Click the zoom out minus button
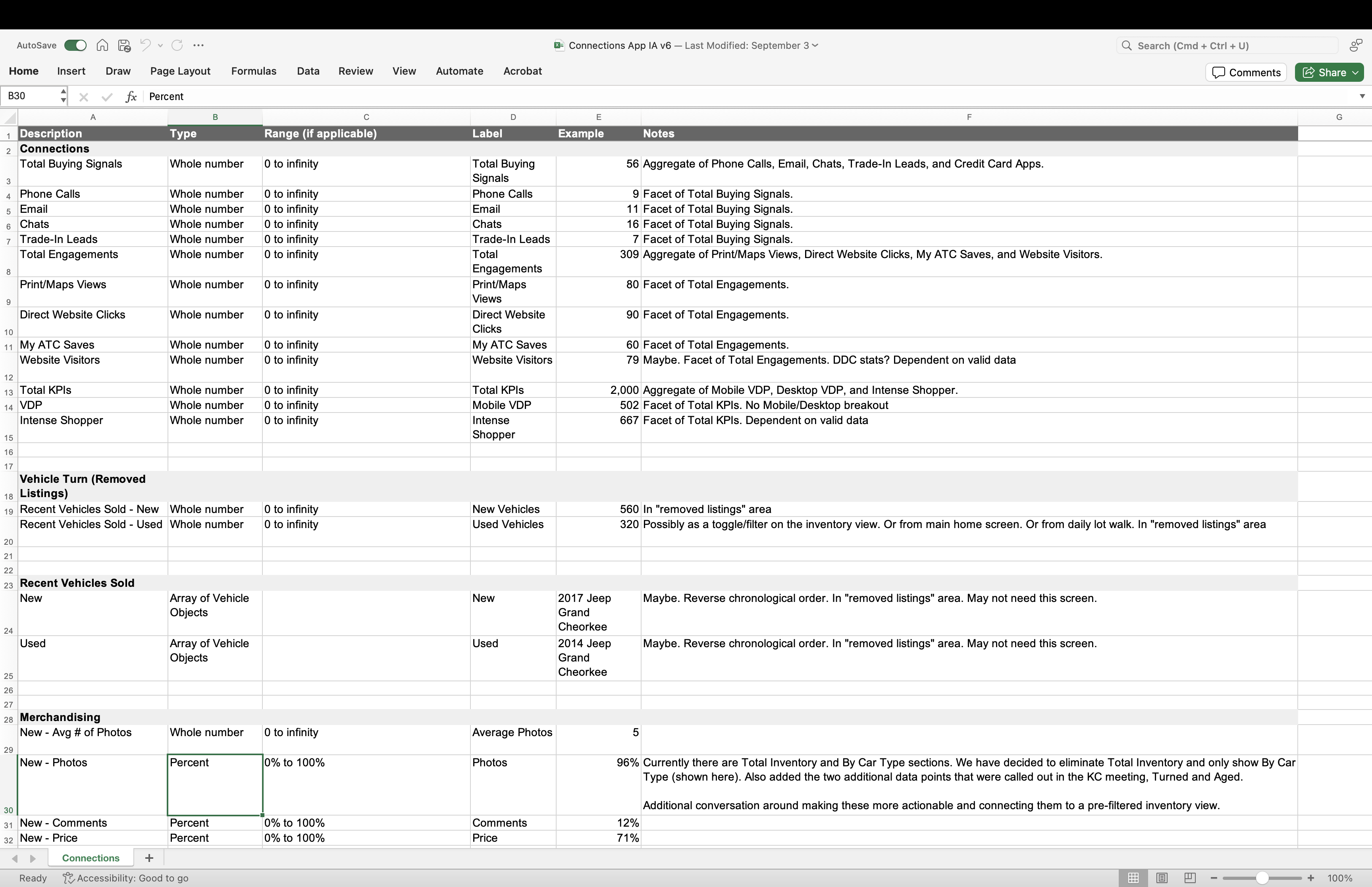The width and height of the screenshot is (1372, 887). (x=1214, y=878)
